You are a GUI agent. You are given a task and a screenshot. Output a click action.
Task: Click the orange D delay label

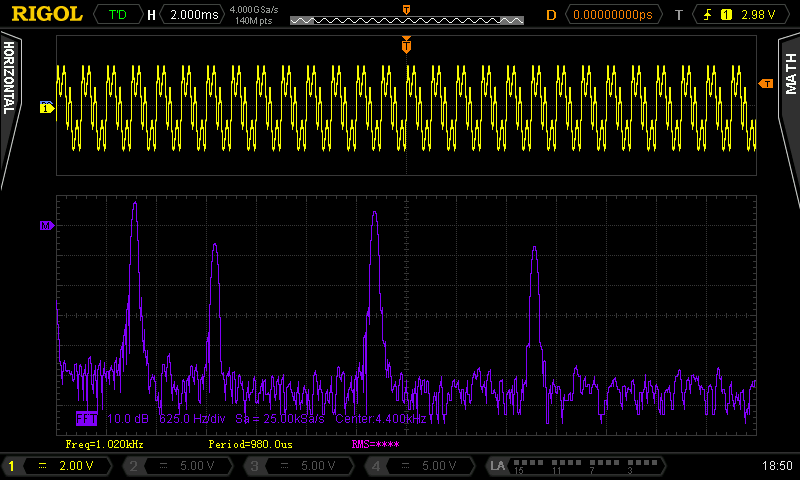(x=551, y=15)
